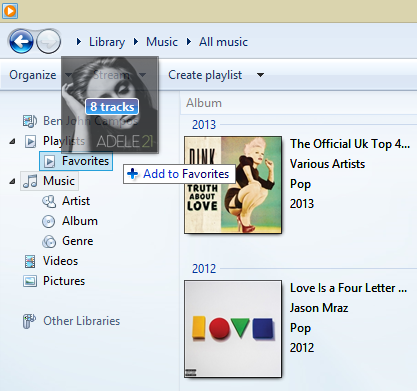The height and width of the screenshot is (391, 417).
Task: Click the Album disc icon under Music
Action: (49, 221)
